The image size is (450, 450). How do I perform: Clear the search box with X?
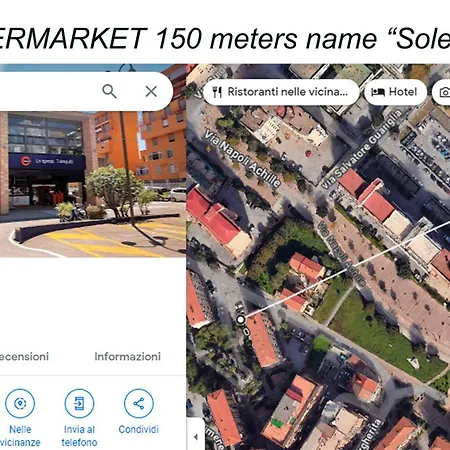click(151, 91)
